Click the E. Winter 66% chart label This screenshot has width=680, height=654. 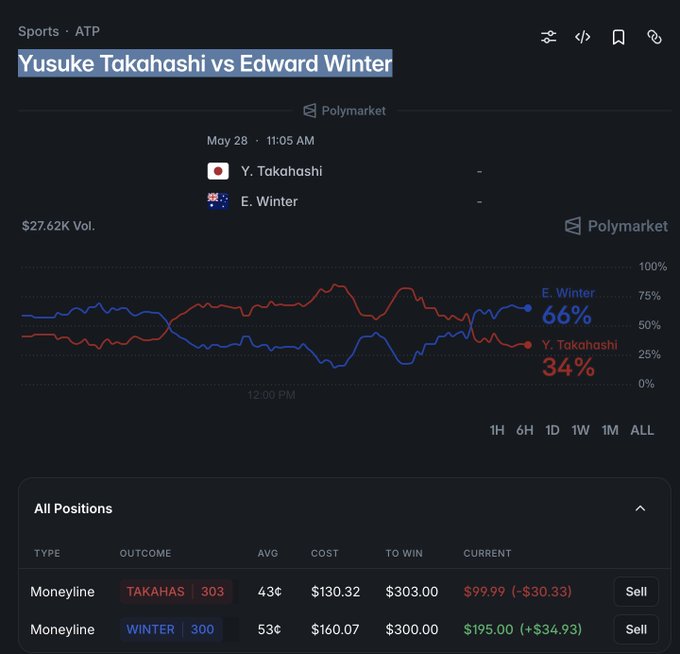click(x=568, y=307)
